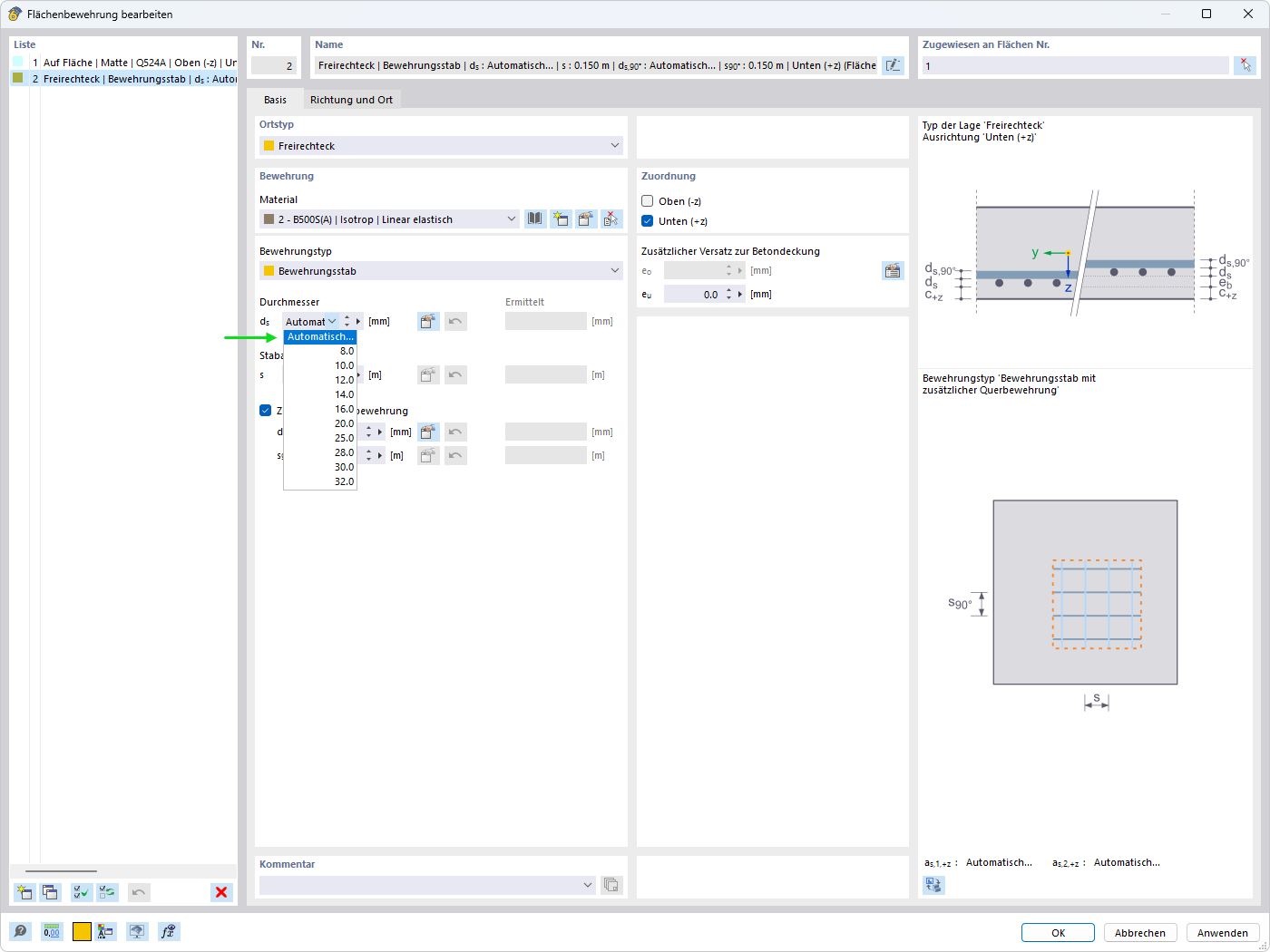Click the cross-reinforcement [m] spacing stepper
Image resolution: width=1270 pixels, height=952 pixels.
pos(368,455)
